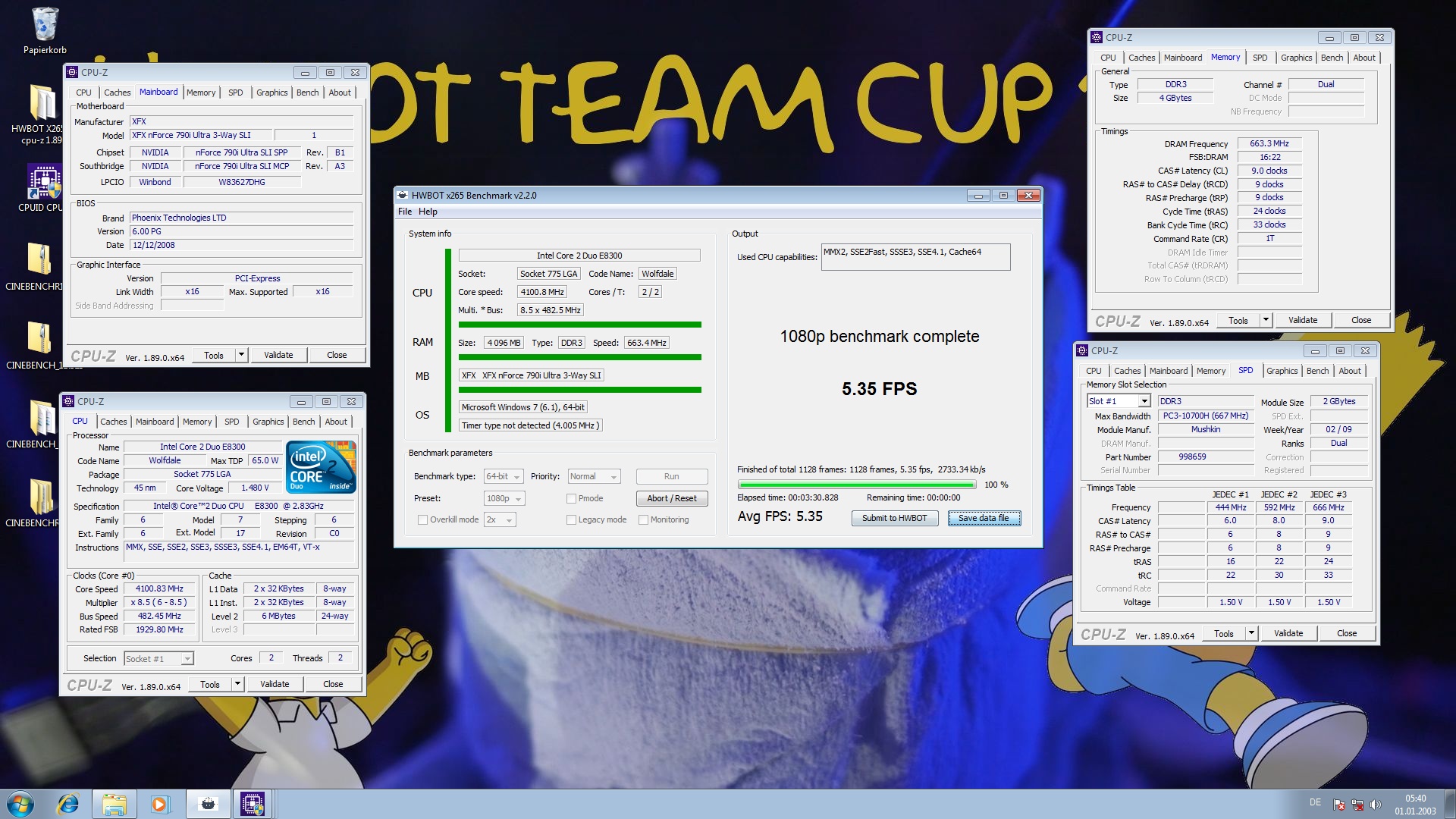
Task: Toggle the Legacy mode checkbox
Action: click(x=571, y=519)
